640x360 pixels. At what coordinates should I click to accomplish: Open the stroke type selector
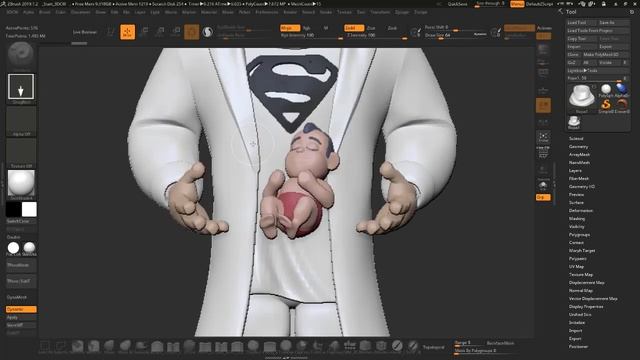21,87
